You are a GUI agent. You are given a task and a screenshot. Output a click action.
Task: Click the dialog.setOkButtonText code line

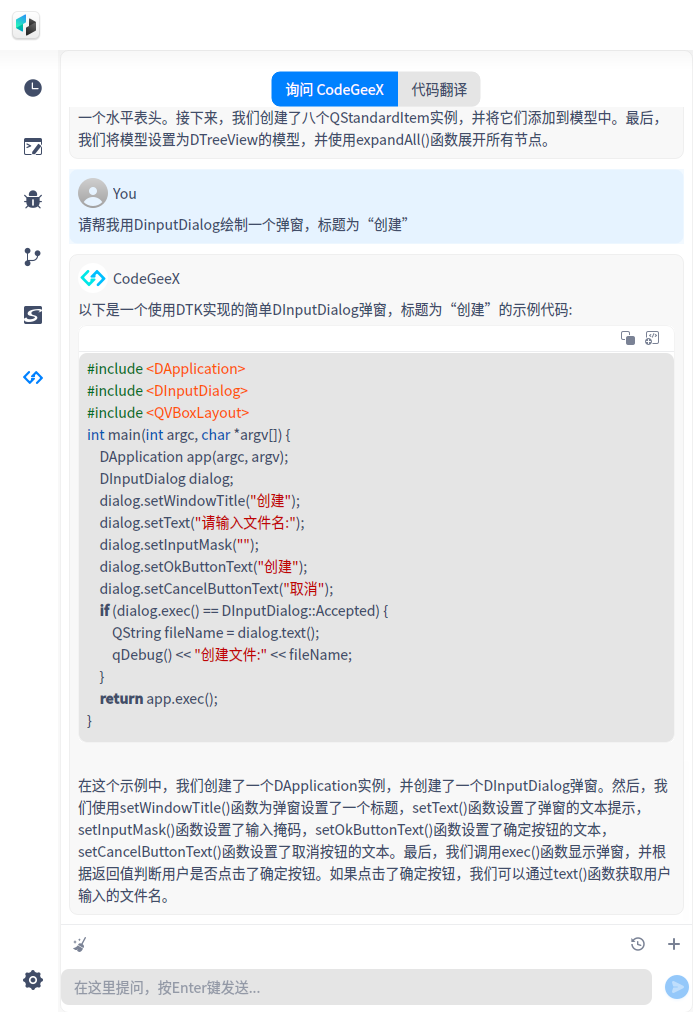tap(203, 567)
